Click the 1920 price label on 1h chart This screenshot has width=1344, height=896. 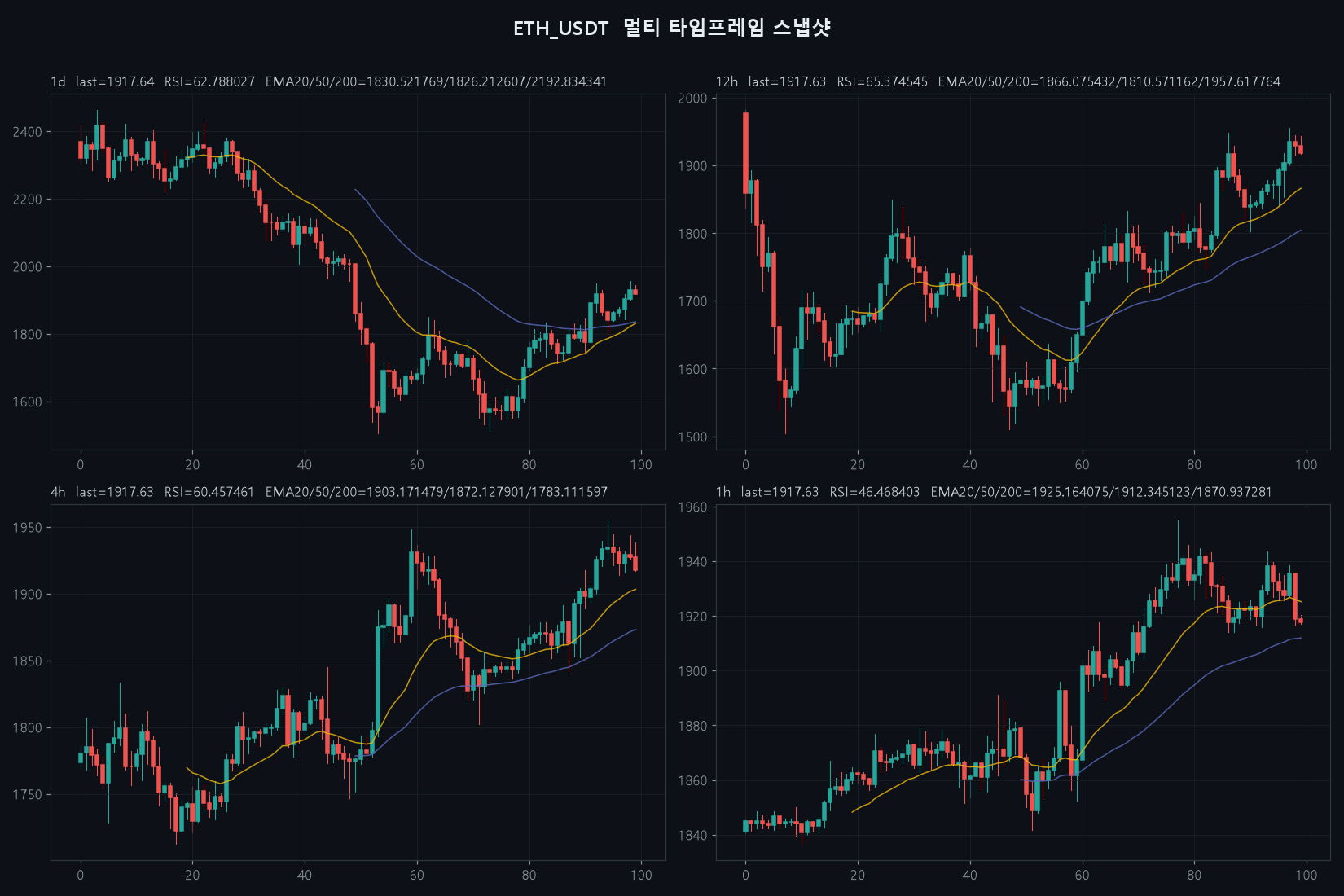692,617
